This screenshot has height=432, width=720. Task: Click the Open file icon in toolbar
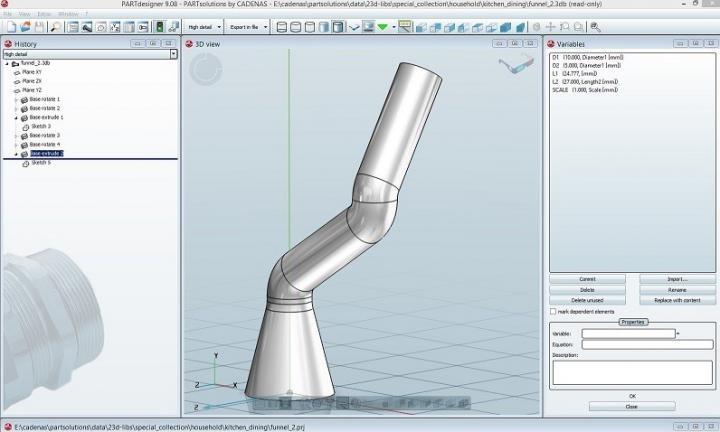[x=25, y=27]
